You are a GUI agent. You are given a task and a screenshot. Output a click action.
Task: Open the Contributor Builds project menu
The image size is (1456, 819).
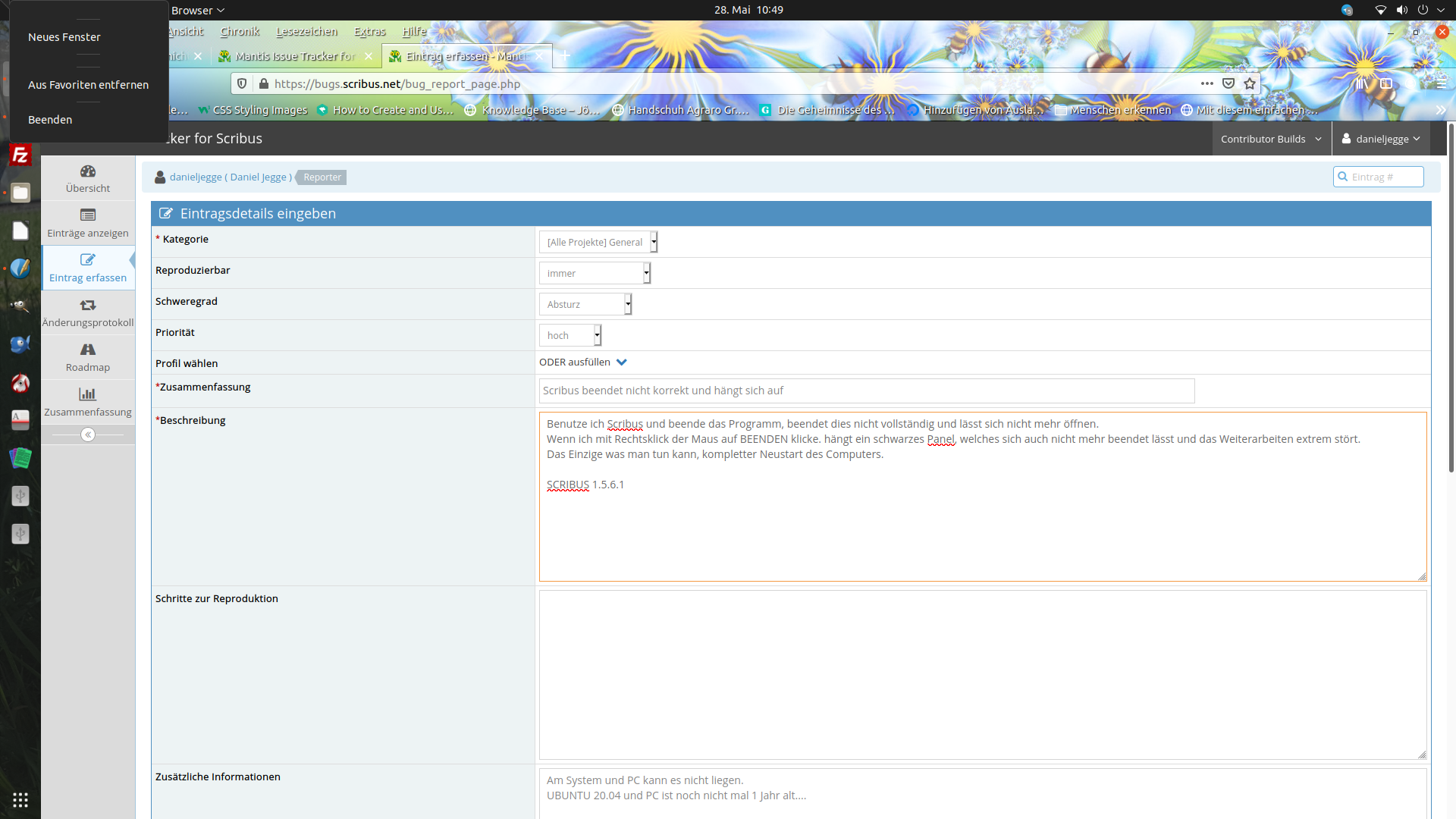coord(1271,139)
